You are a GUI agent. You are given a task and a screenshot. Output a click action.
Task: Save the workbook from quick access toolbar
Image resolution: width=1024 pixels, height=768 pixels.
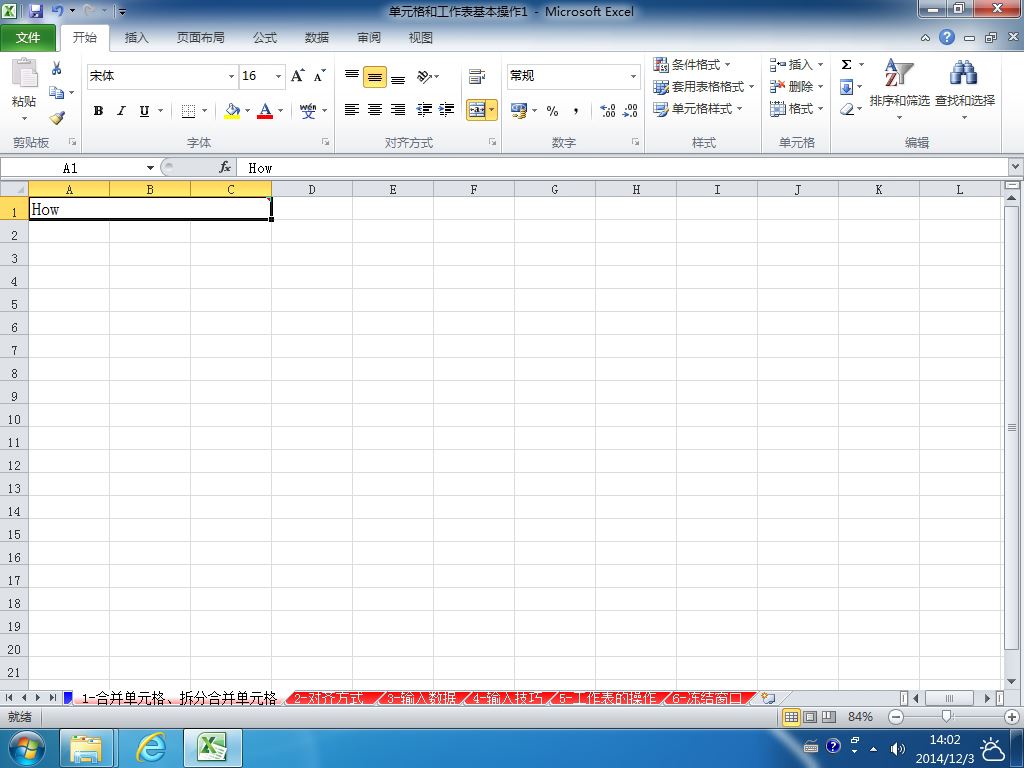(x=36, y=11)
